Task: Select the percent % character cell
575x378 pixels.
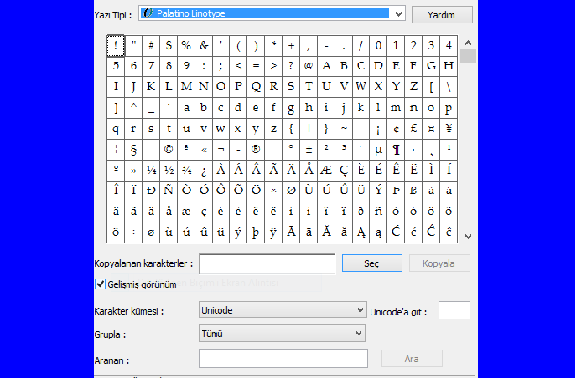Action: [x=186, y=46]
